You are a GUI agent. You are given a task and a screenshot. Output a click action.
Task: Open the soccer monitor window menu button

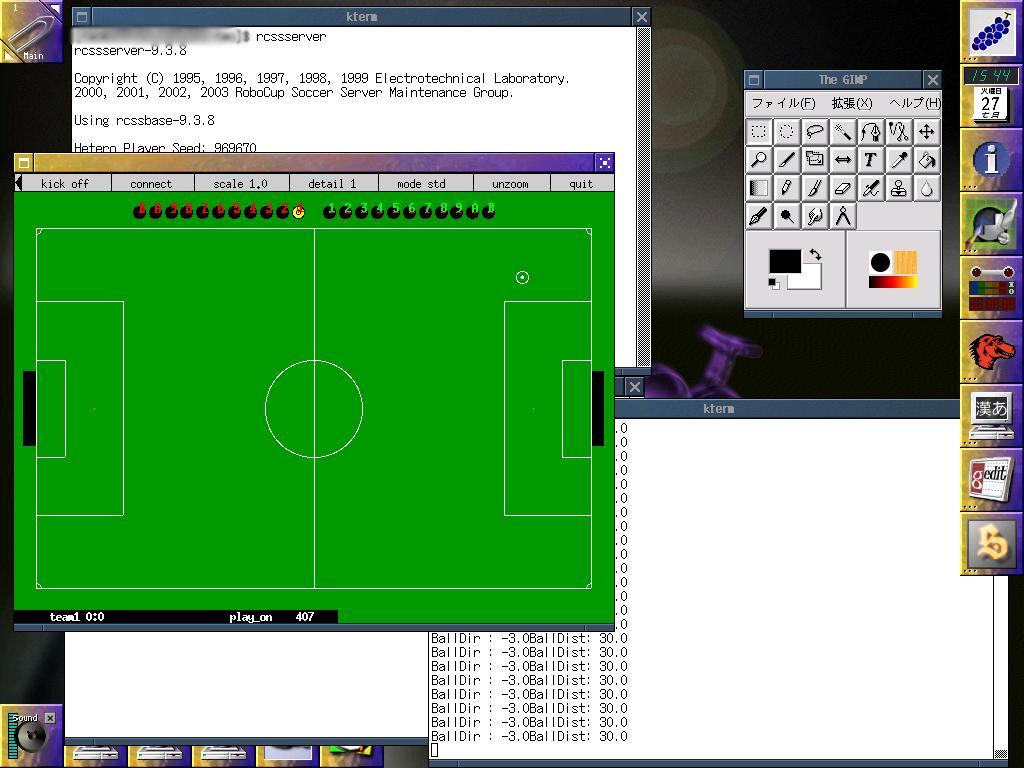coord(24,163)
